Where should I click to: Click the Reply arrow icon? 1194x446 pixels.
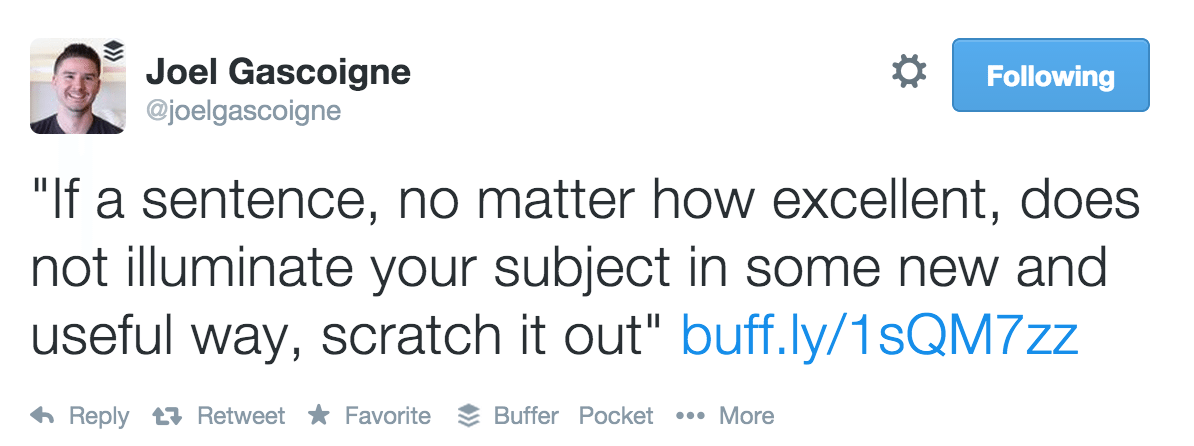point(42,416)
